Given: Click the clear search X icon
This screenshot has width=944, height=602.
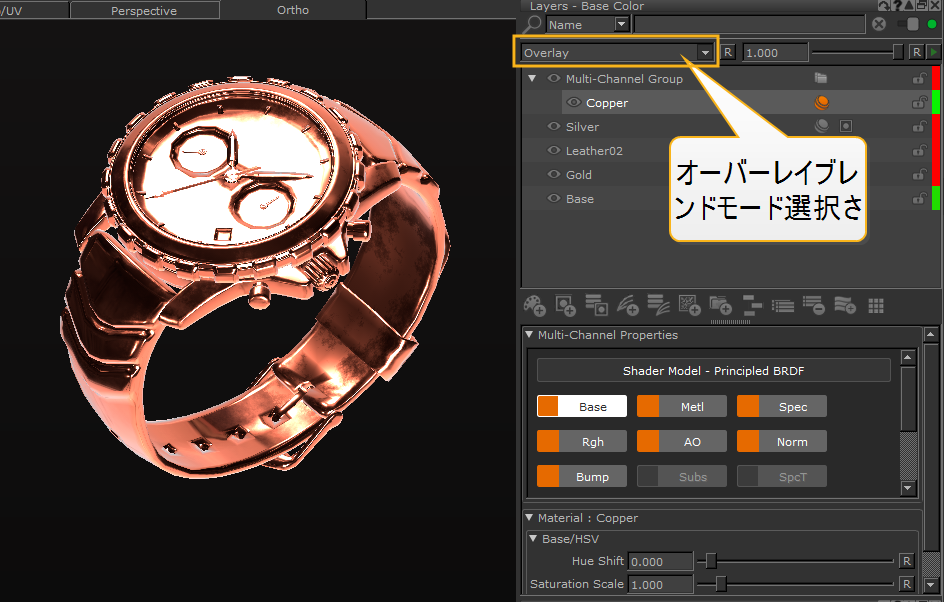Looking at the screenshot, I should [x=879, y=25].
